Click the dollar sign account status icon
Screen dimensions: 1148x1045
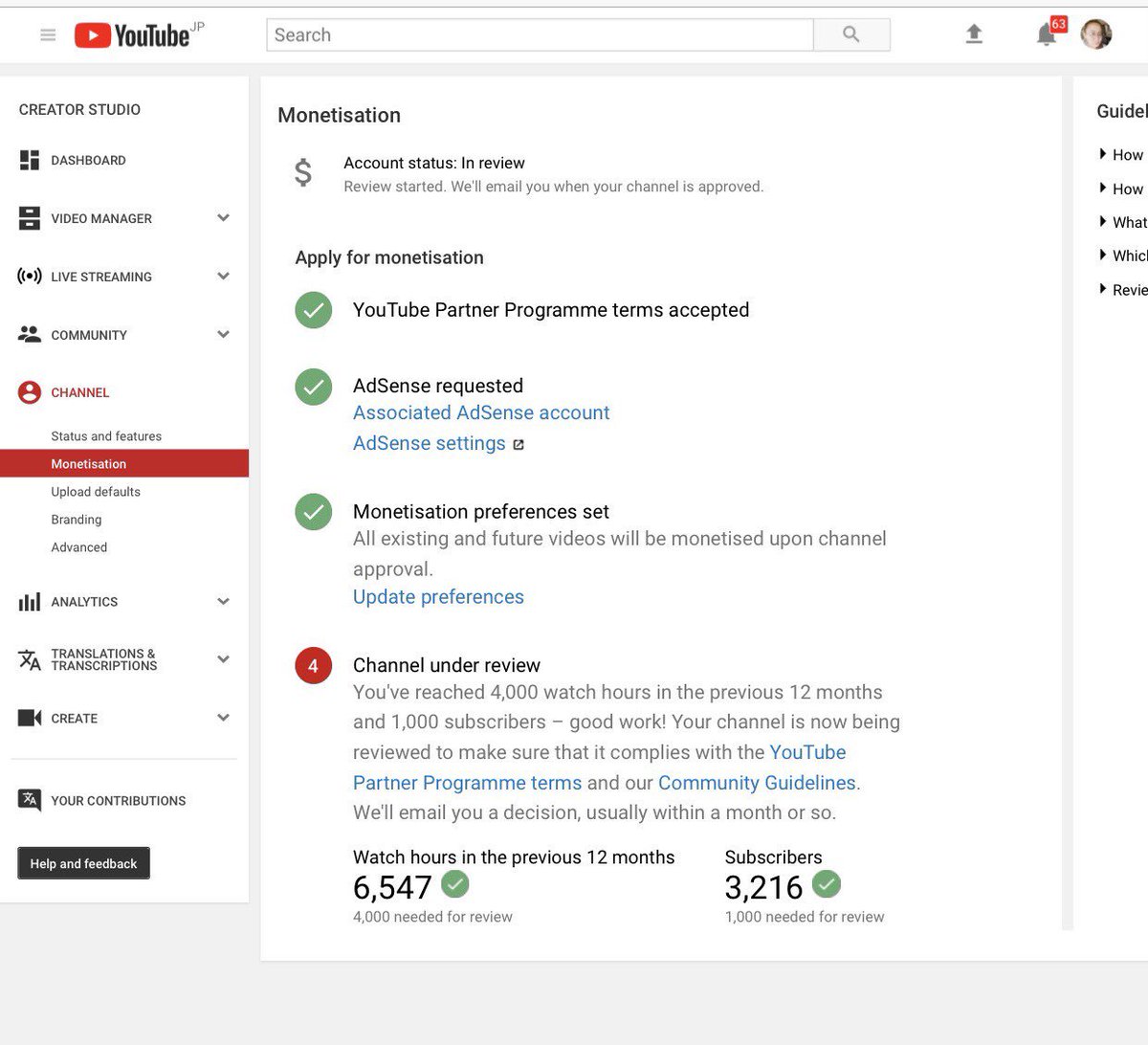[x=303, y=172]
